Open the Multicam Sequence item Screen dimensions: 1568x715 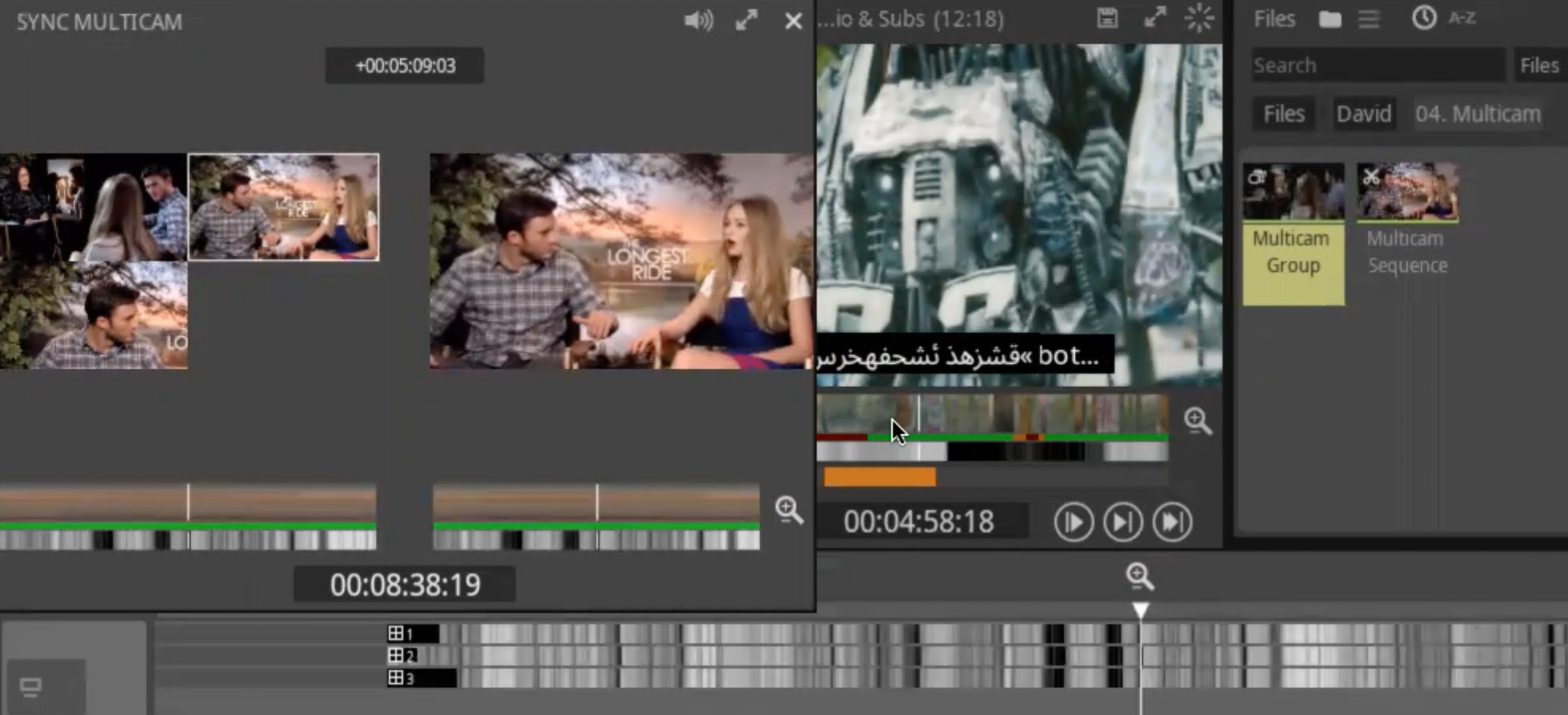(1407, 192)
